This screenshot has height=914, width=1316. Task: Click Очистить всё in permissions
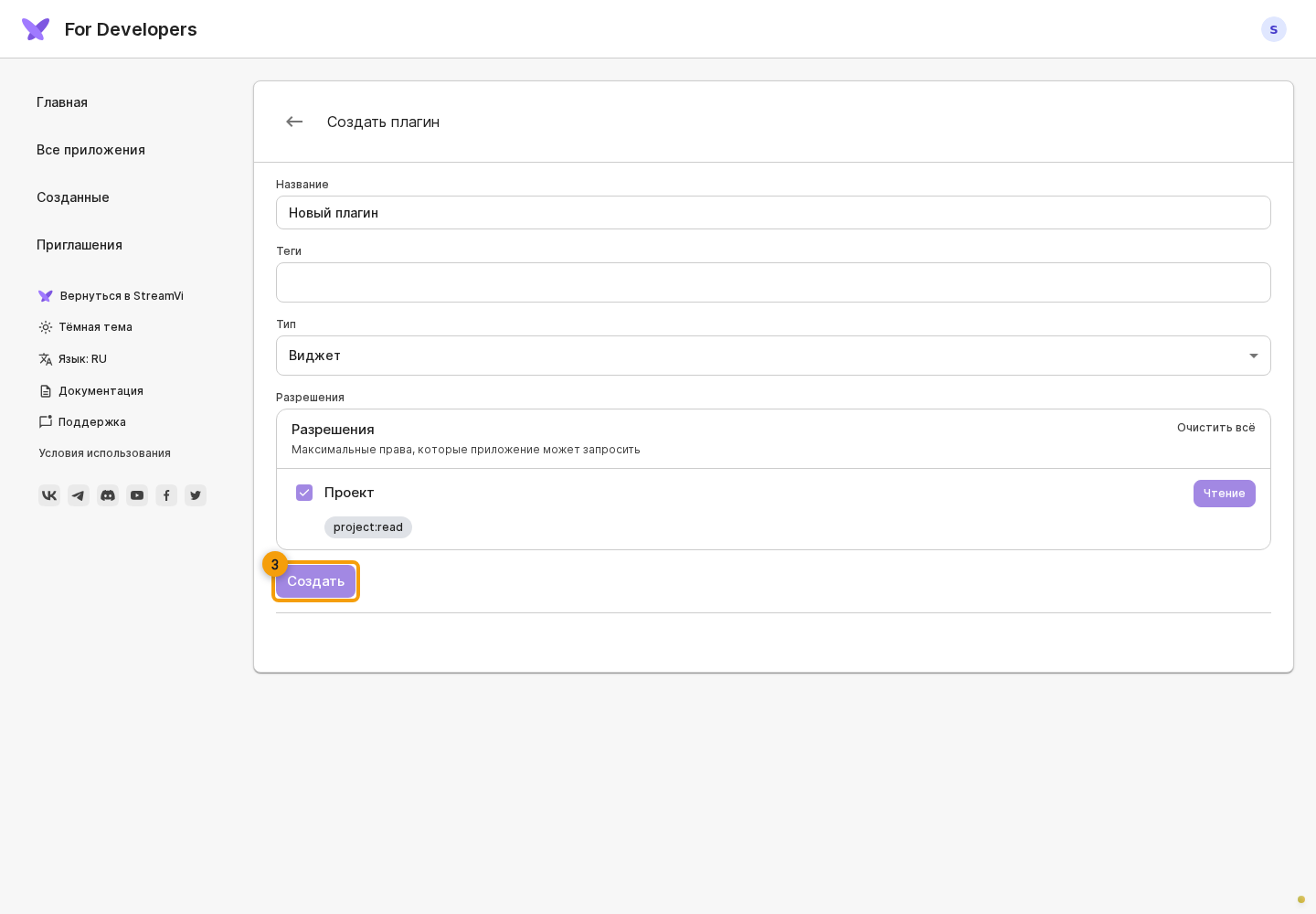coord(1216,428)
